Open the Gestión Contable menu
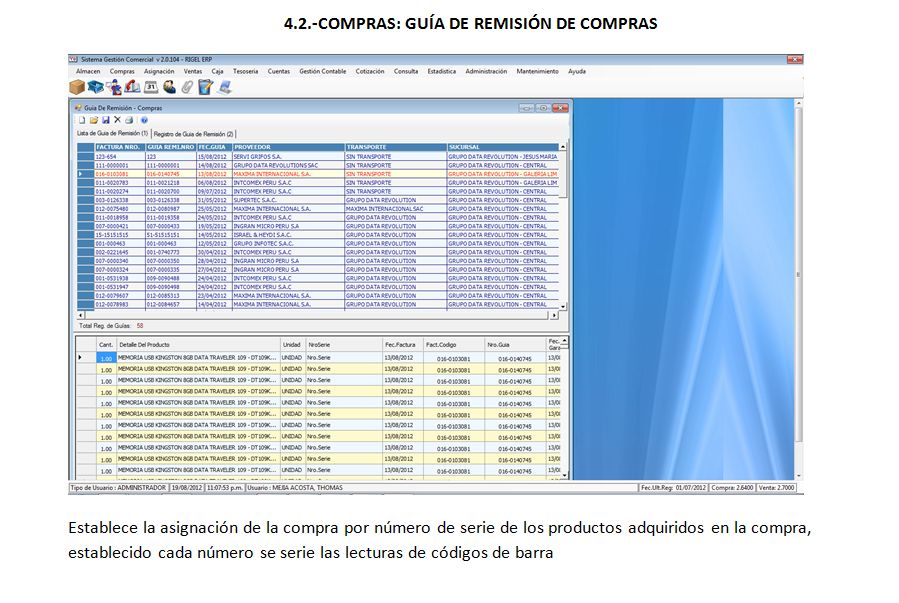This screenshot has height=603, width=899. 322,72
